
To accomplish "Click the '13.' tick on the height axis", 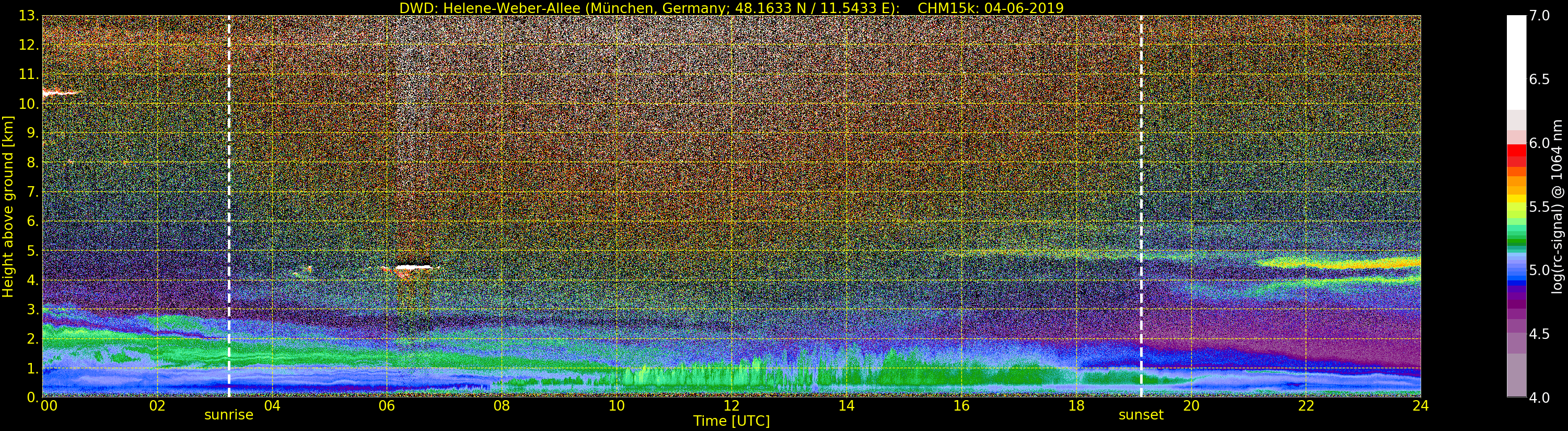I will coord(29,16).
